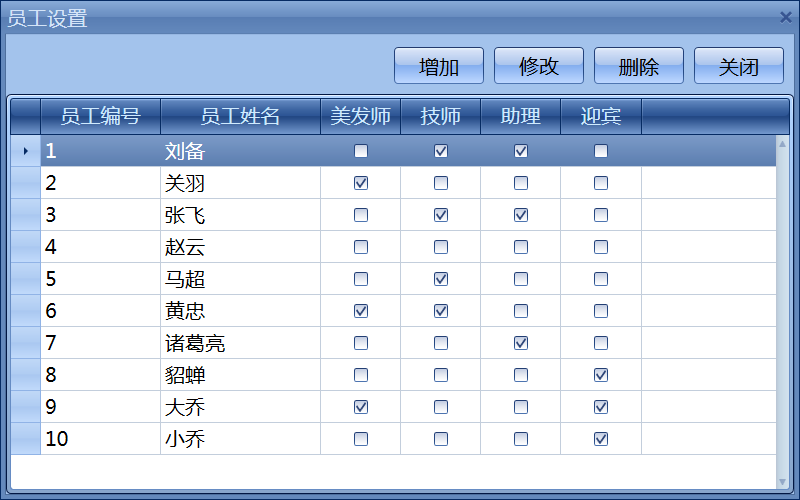Uncheck 美发师 checkbox for 黄忠
The height and width of the screenshot is (500, 800).
pos(361,311)
